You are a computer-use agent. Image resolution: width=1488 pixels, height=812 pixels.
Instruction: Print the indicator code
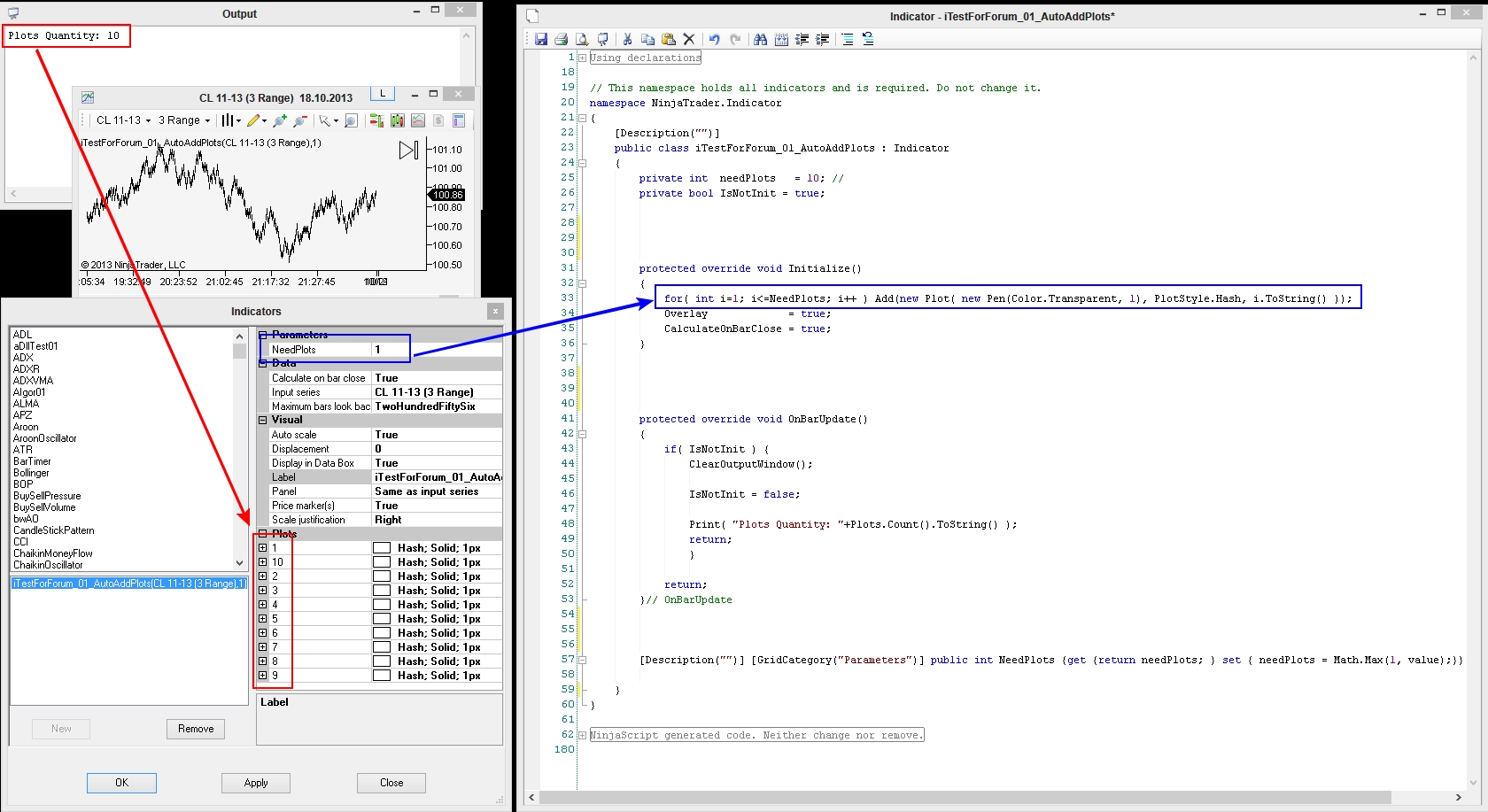561,39
